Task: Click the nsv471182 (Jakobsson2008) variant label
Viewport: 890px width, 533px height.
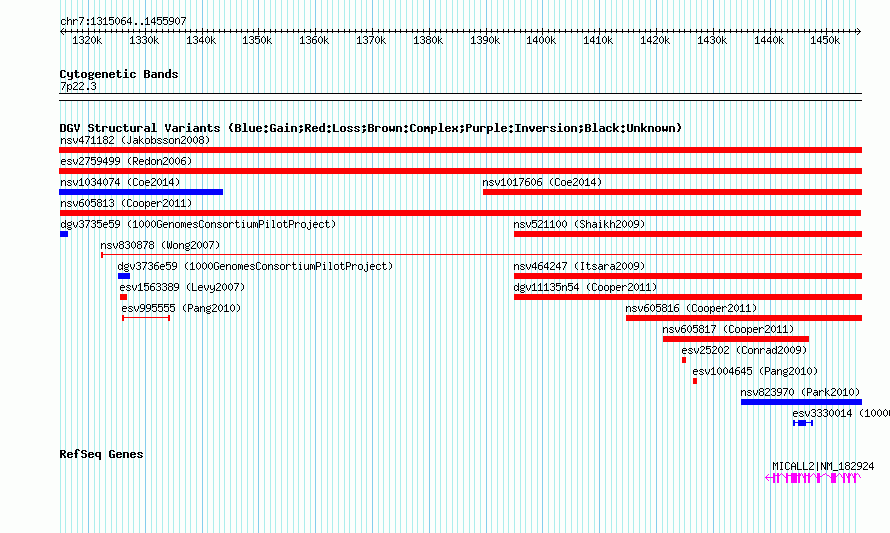Action: pos(135,140)
